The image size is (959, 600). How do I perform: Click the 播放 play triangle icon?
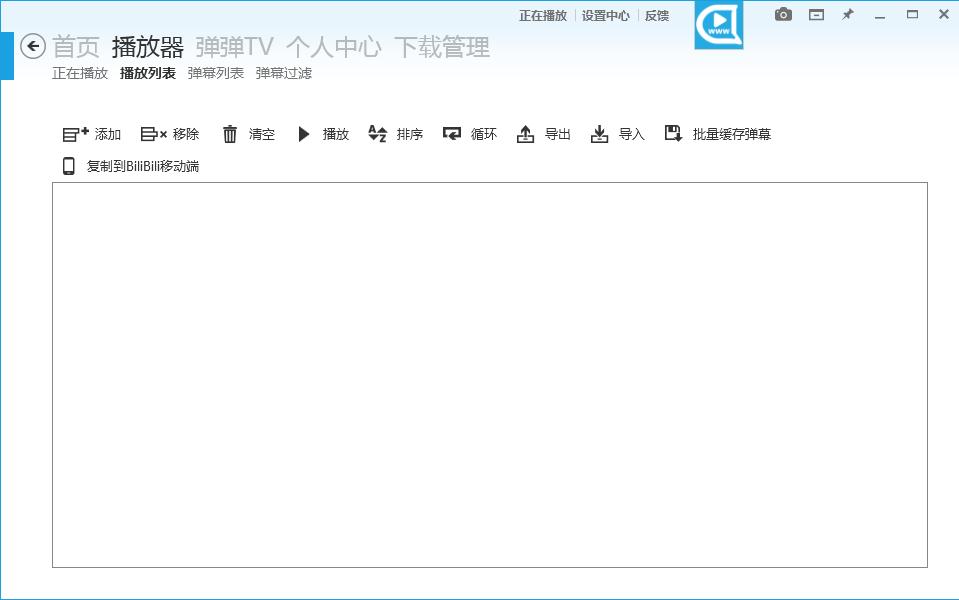point(304,134)
